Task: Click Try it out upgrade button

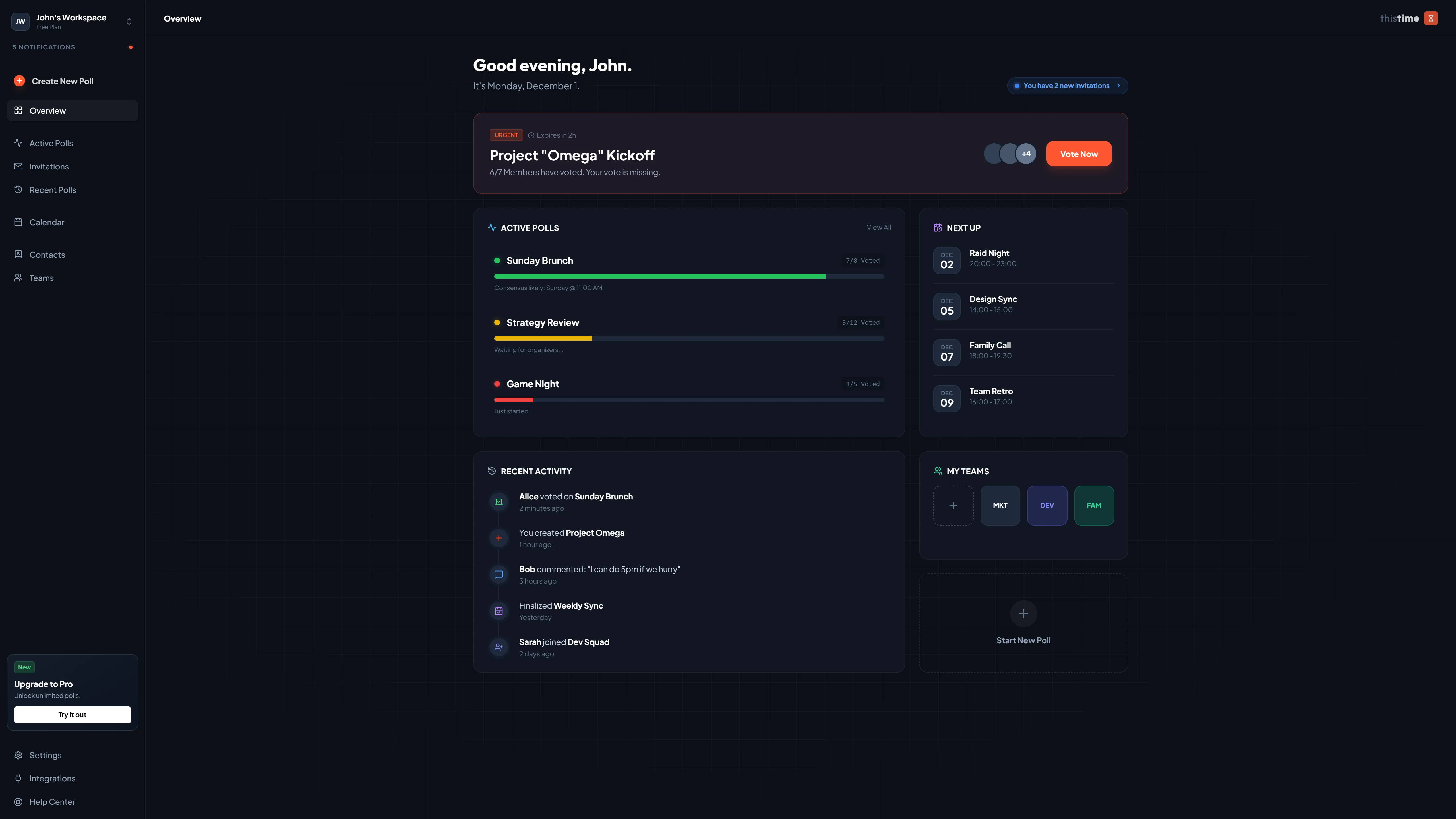Action: pyautogui.click(x=72, y=714)
